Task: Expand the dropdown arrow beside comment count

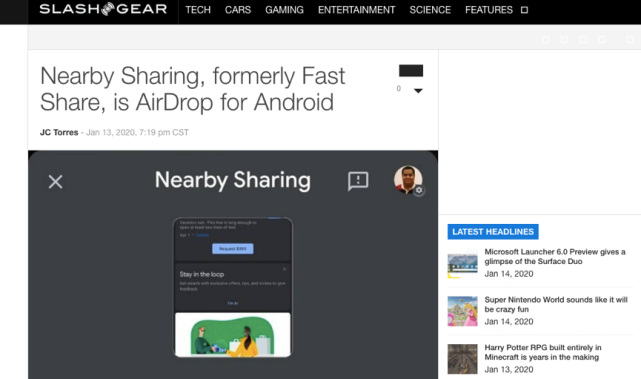Action: point(418,91)
